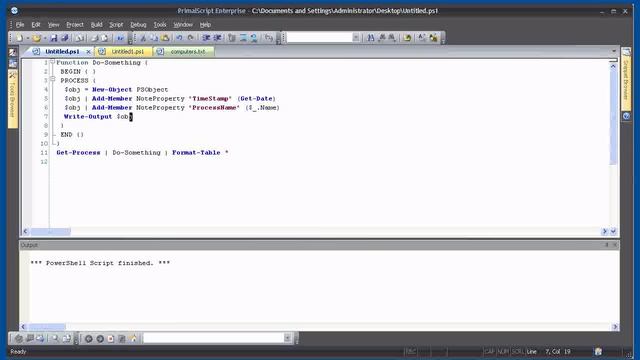Click the binoculars Find icon
The image size is (640, 360).
coord(371,38)
